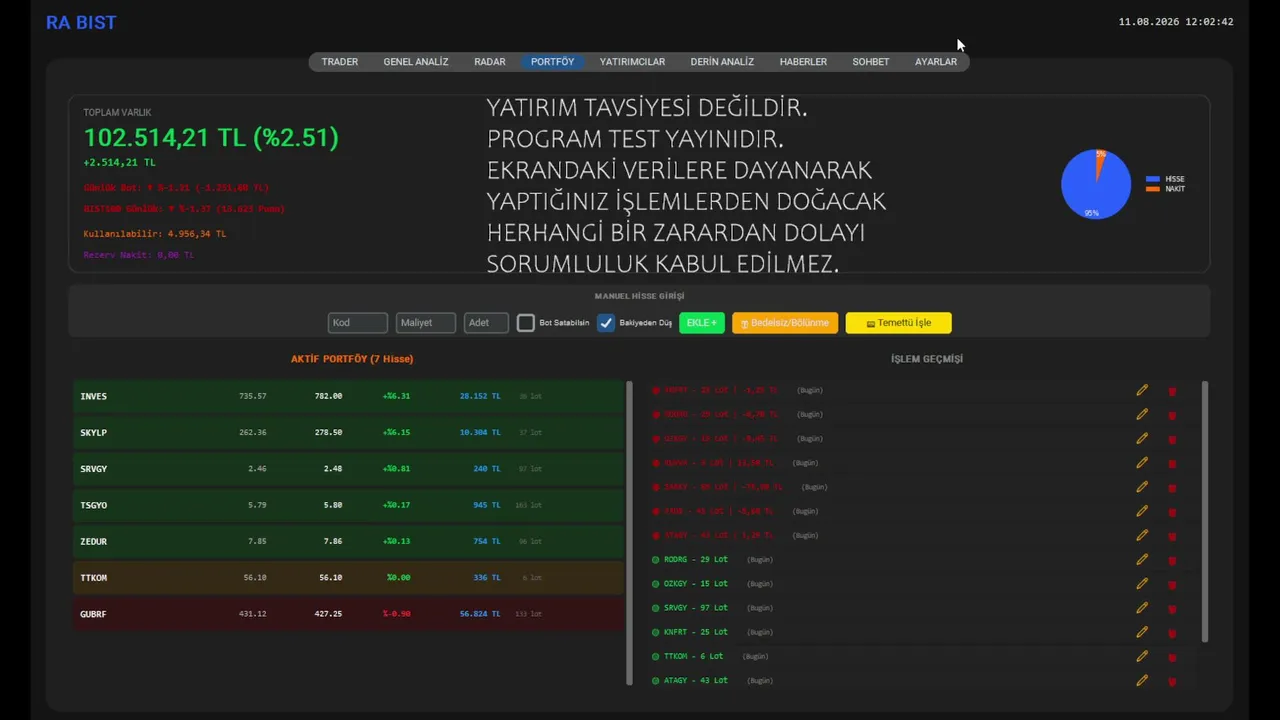Focus the Kod stock code field

[358, 323]
